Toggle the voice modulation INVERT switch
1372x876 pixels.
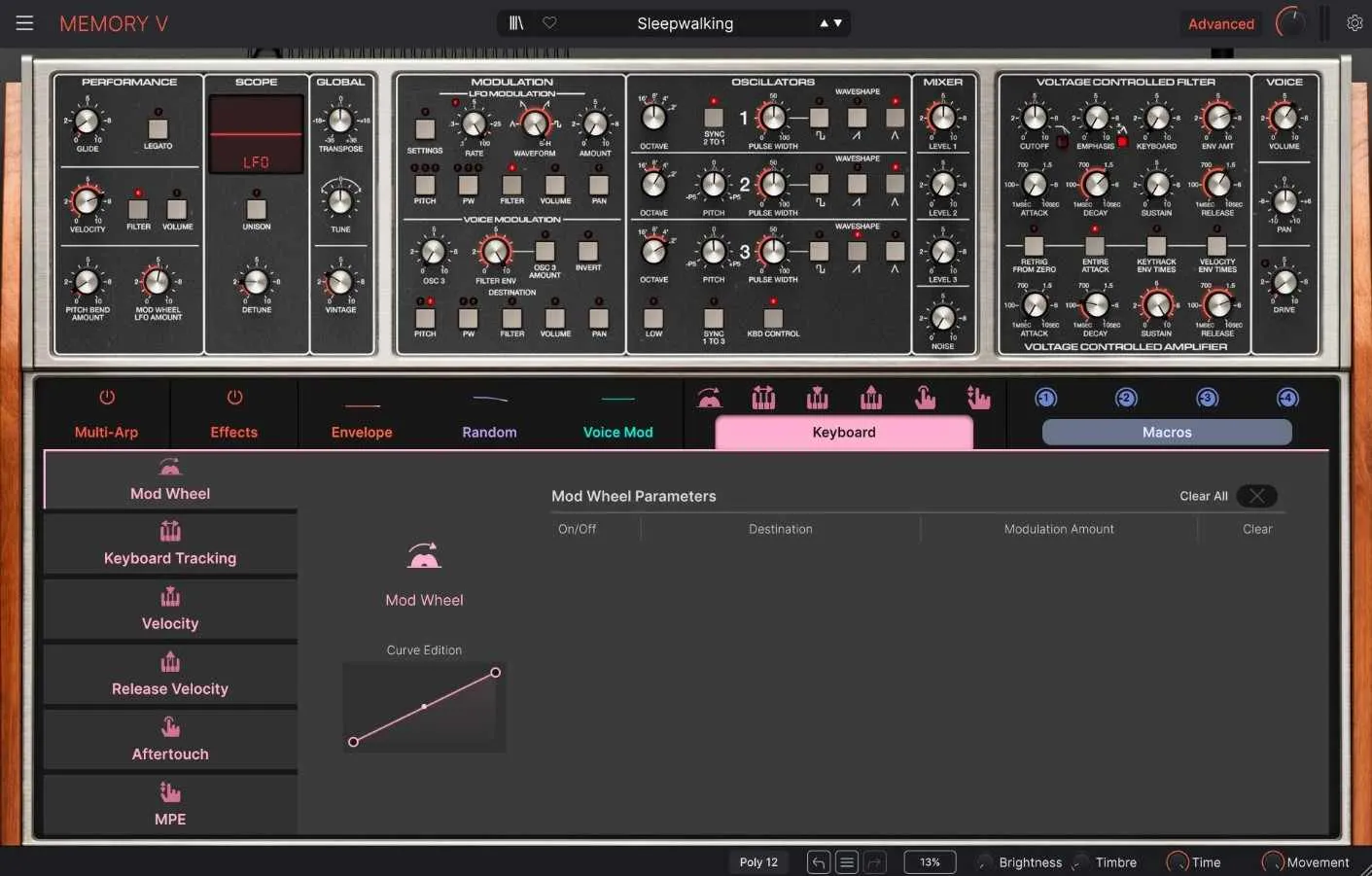point(588,251)
